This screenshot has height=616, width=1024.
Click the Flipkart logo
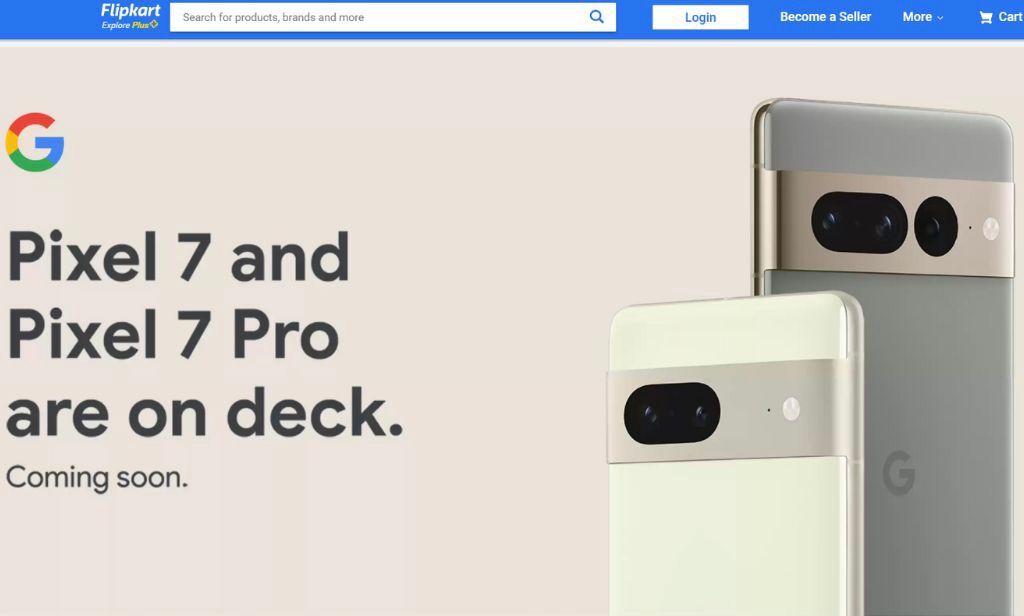click(x=130, y=10)
